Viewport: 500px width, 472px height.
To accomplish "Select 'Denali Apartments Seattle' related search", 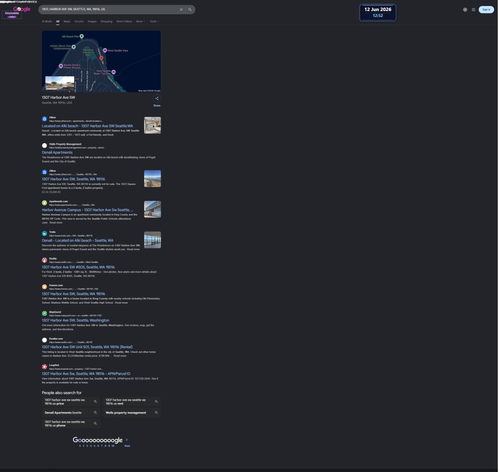I will [x=71, y=413].
